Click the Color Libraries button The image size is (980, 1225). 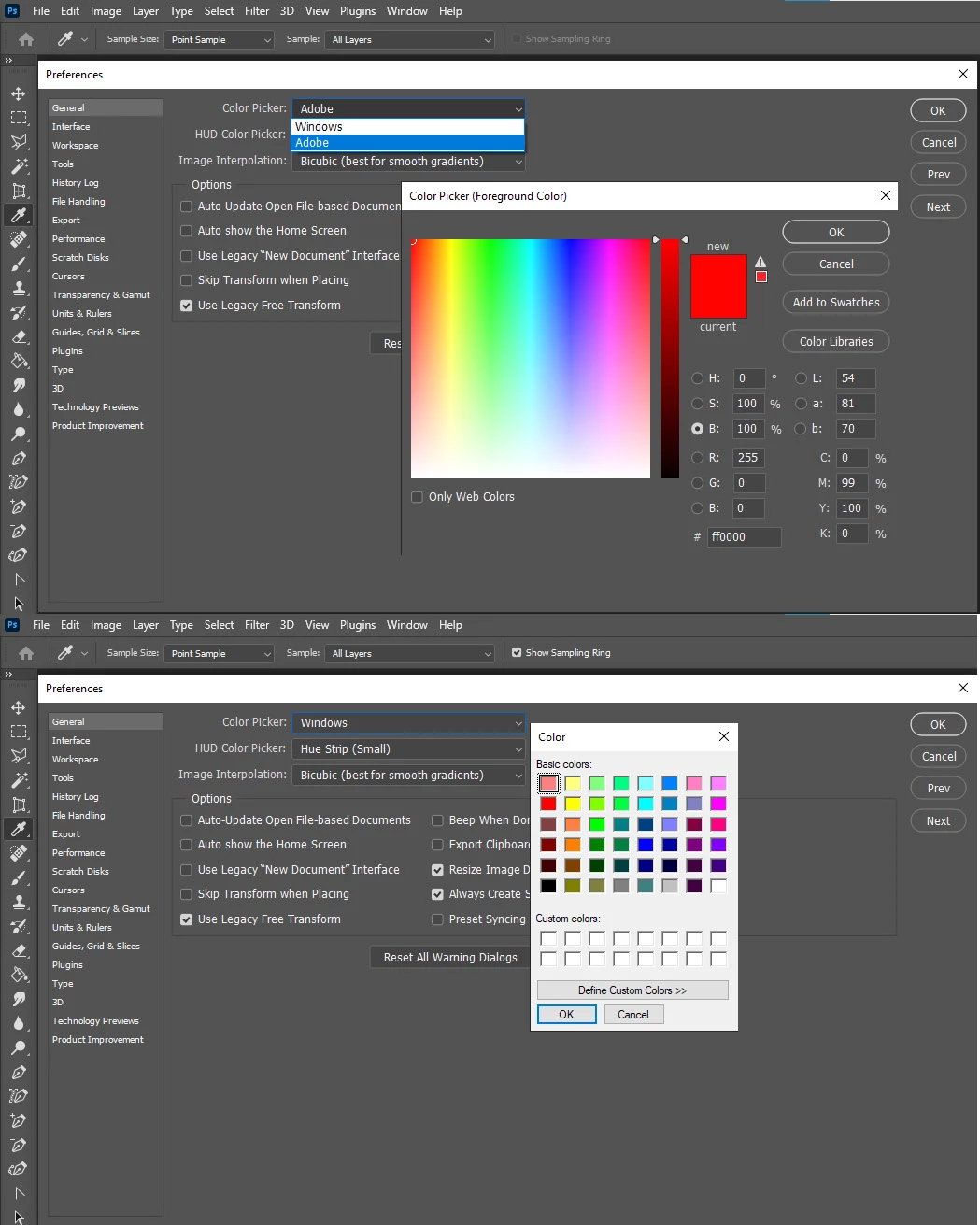(836, 342)
